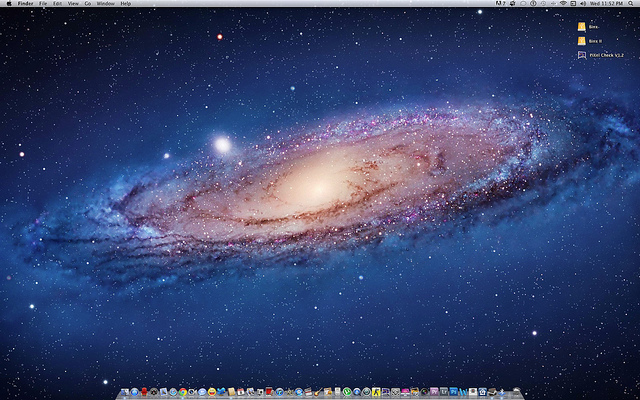This screenshot has width=640, height=400.
Task: Launch uTorrent green icon in Dock
Action: tap(347, 392)
